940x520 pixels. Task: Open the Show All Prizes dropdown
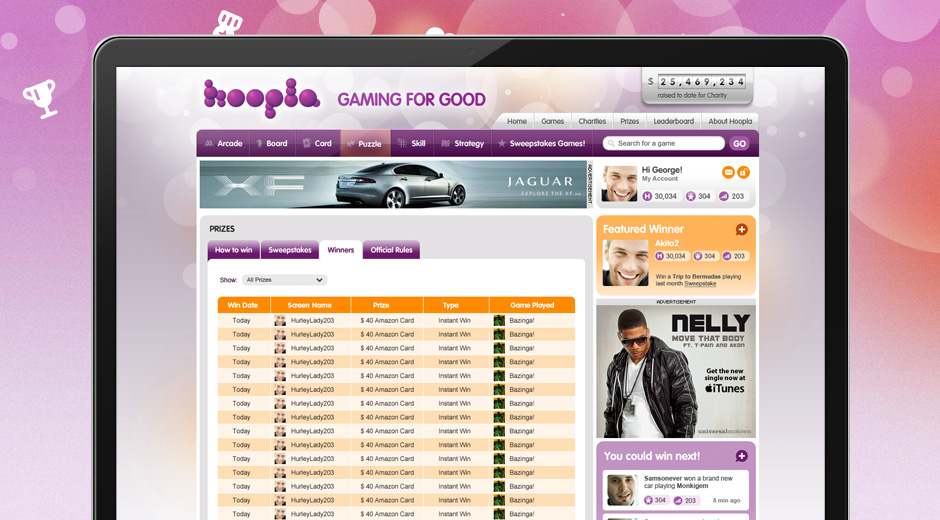(x=285, y=280)
